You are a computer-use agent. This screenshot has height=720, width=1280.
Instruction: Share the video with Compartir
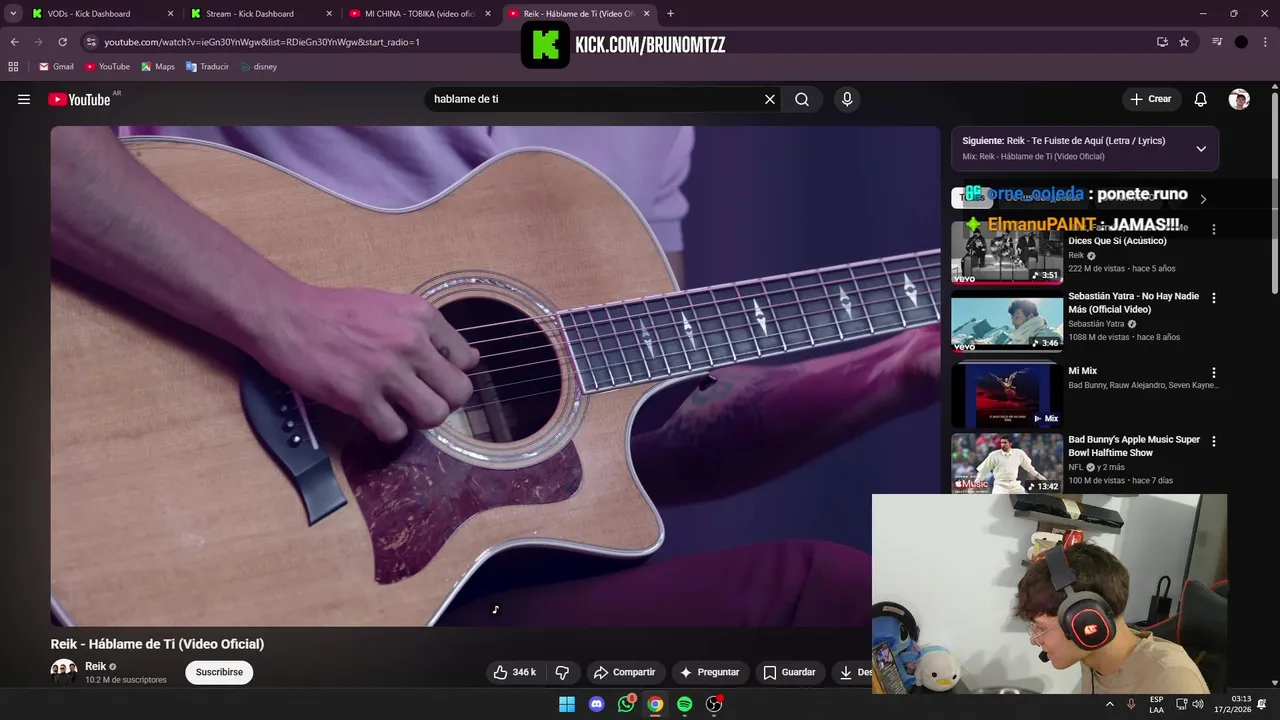[623, 672]
